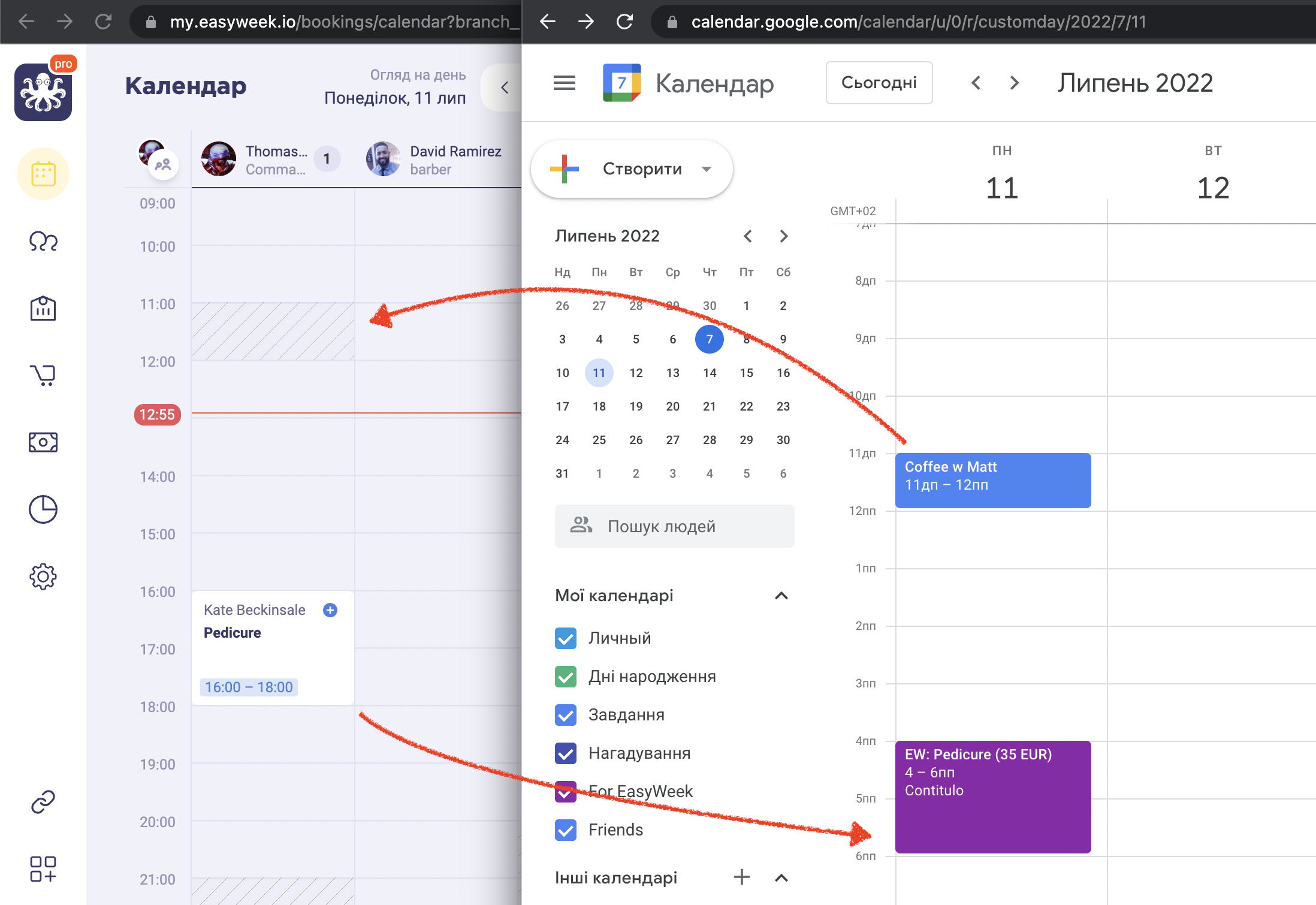Screen dimensions: 1316x905
Task: Select July 11 in mini calendar
Action: [599, 373]
